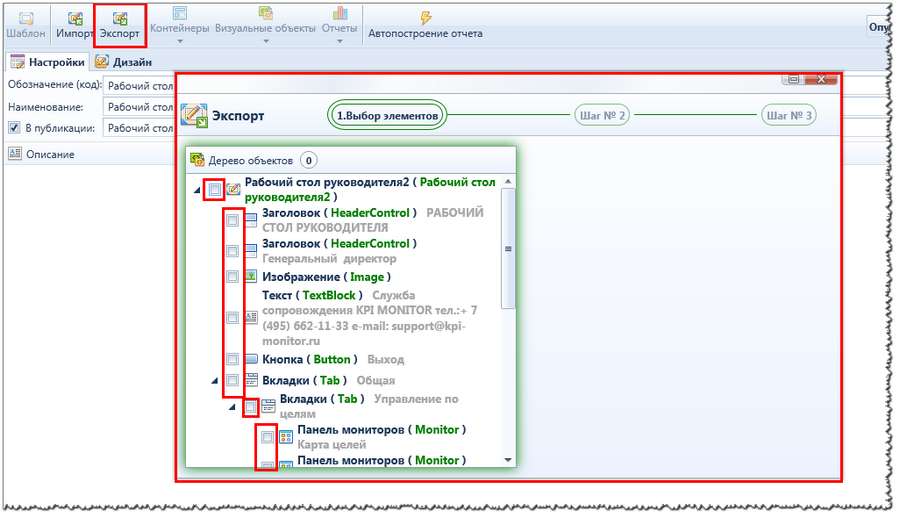Collapse the Рабочий стол руководителя2 root node
The height and width of the screenshot is (518, 900).
point(197,190)
